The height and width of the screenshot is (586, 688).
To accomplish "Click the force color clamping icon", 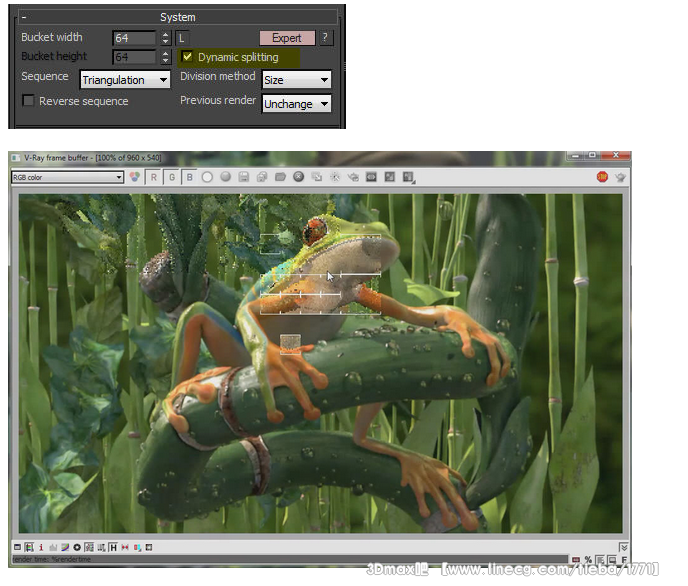I will point(29,547).
